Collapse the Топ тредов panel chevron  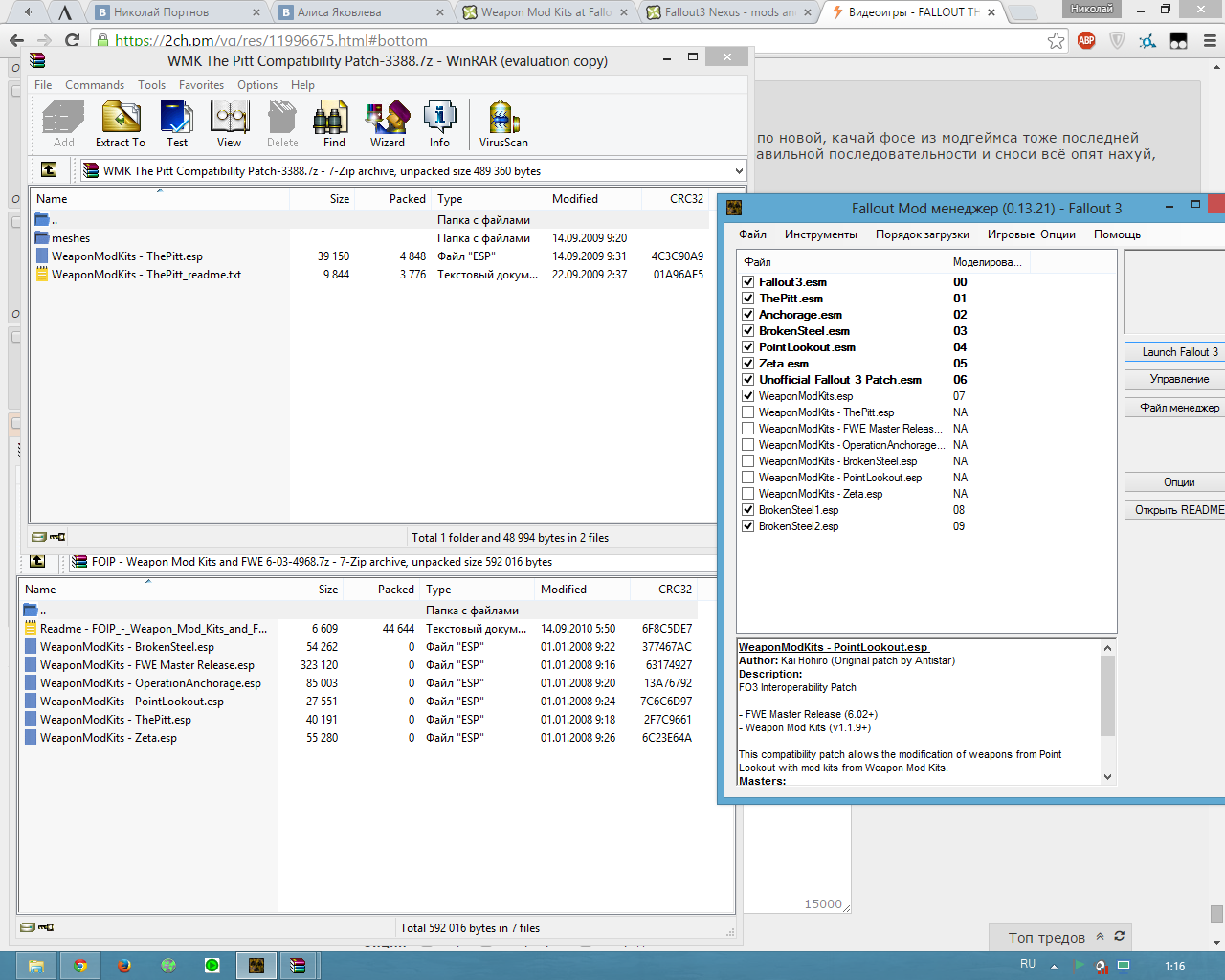point(1101,937)
